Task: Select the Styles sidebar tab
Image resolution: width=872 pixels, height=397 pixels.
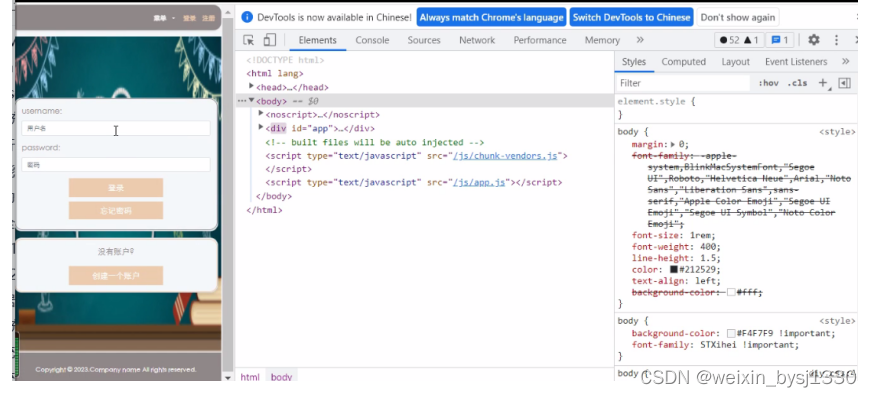Action: click(x=633, y=61)
